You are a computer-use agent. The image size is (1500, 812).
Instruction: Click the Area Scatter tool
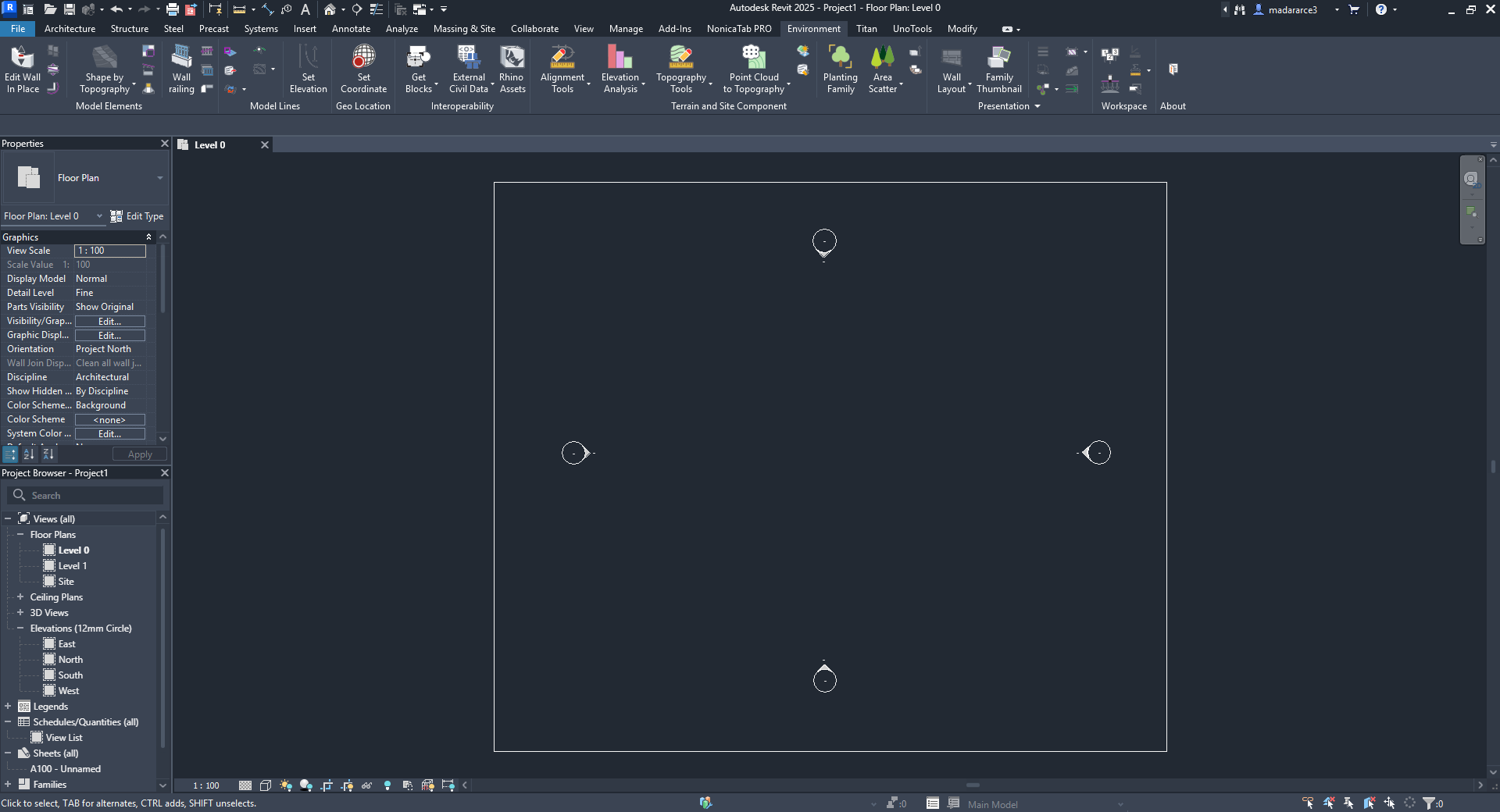(883, 69)
